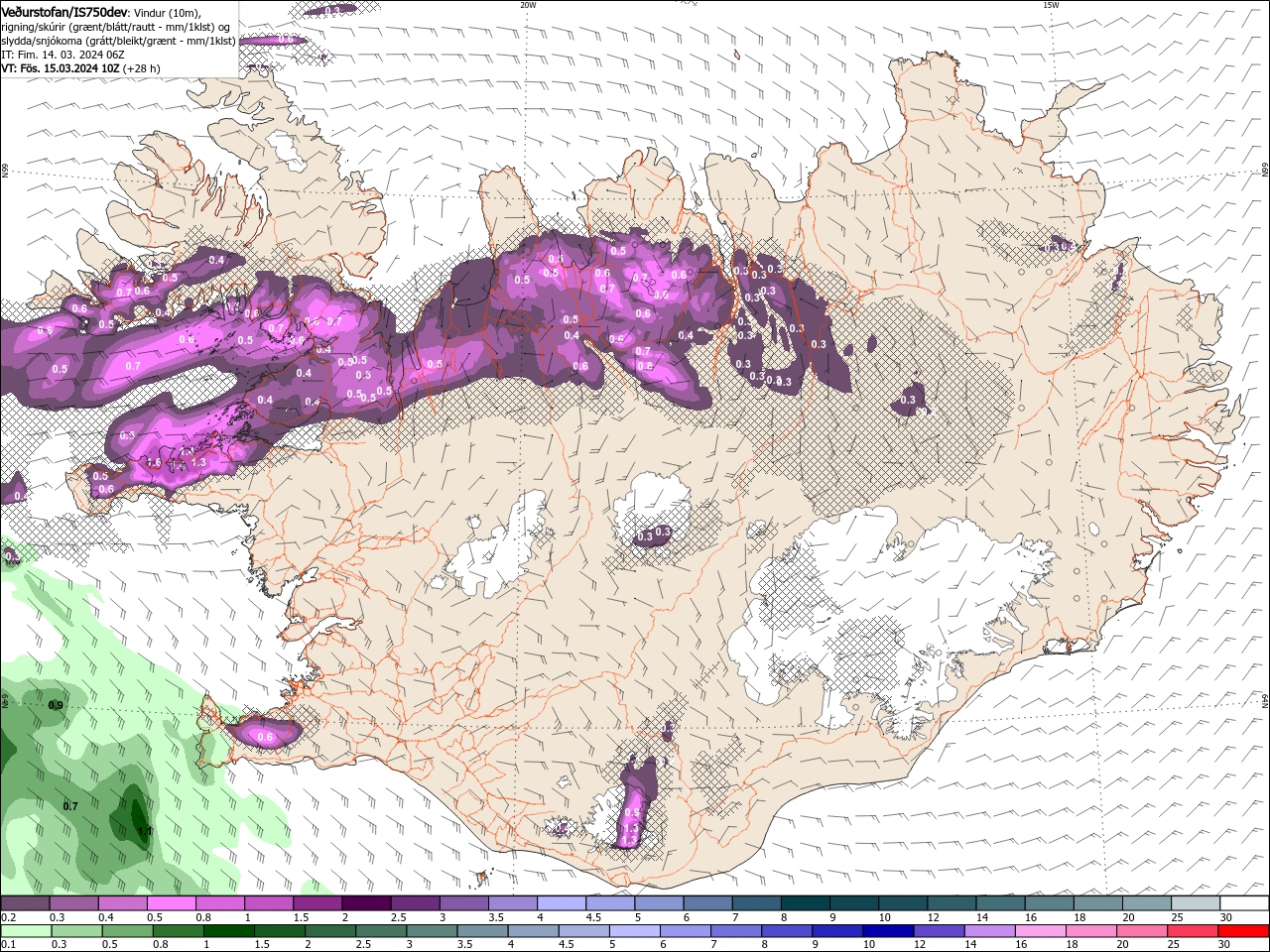The image size is (1270, 952).
Task: Select the initial time line 'IT: Fim. 14. 03. 2024 06Z'
Action: coord(61,55)
